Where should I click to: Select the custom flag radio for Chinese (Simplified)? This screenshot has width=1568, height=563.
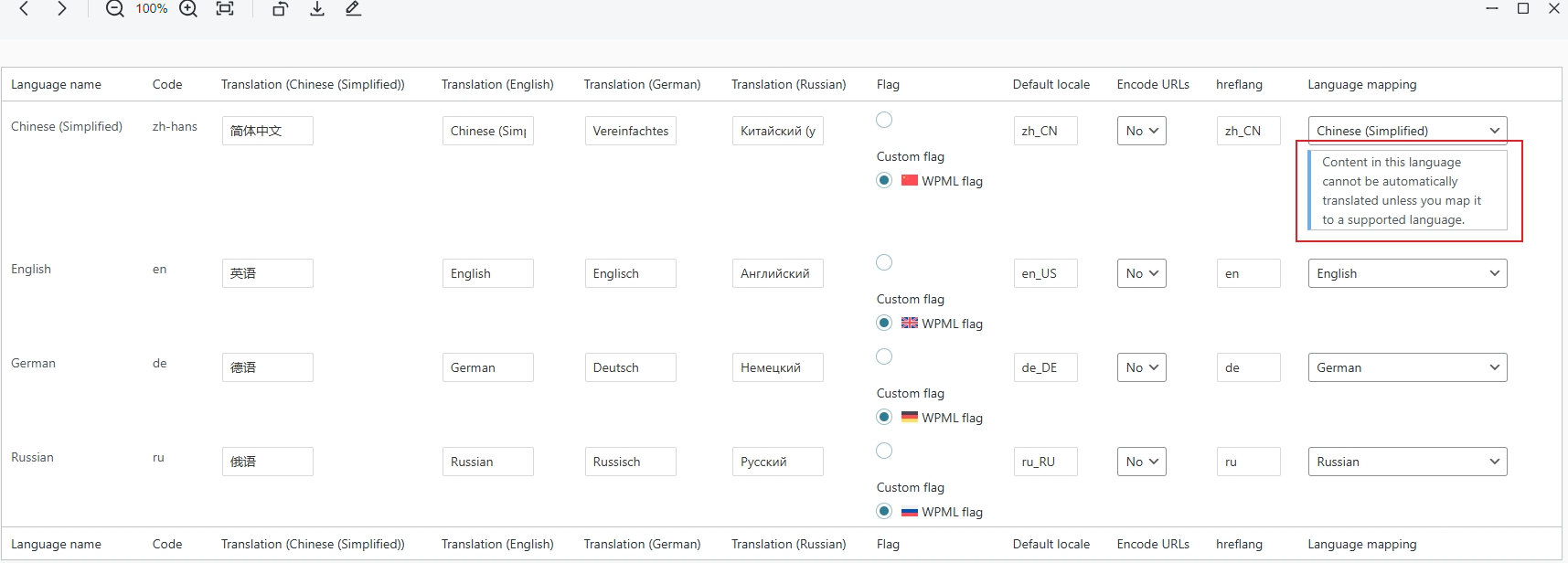click(x=884, y=120)
